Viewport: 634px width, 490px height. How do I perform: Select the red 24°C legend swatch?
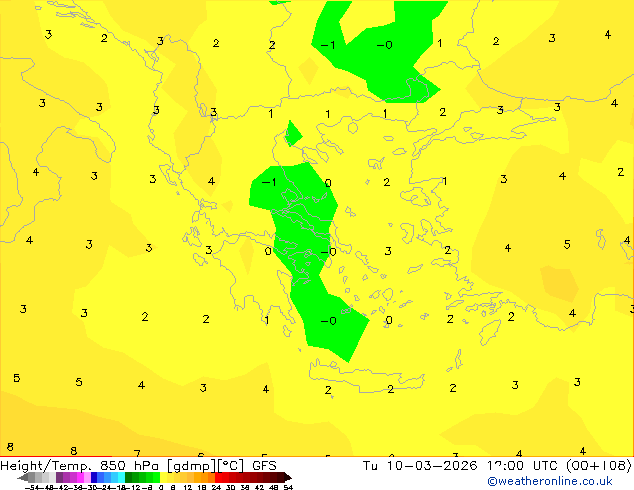coord(218,477)
